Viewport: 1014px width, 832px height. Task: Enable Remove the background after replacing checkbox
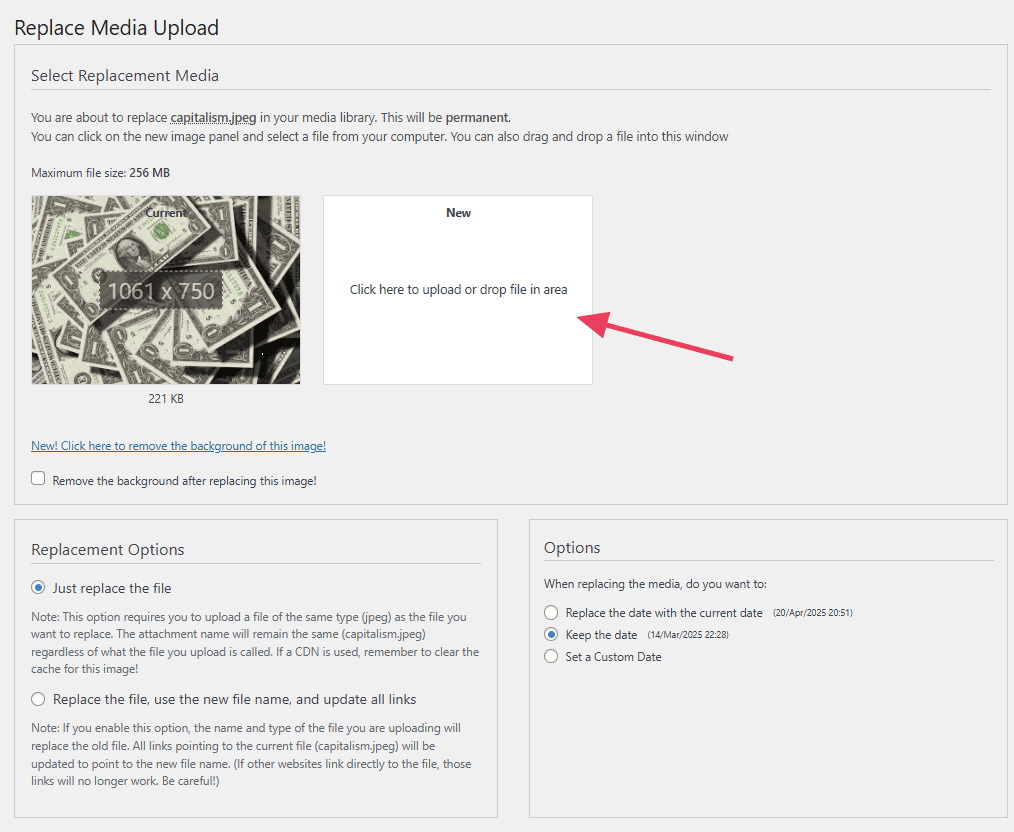tap(38, 478)
